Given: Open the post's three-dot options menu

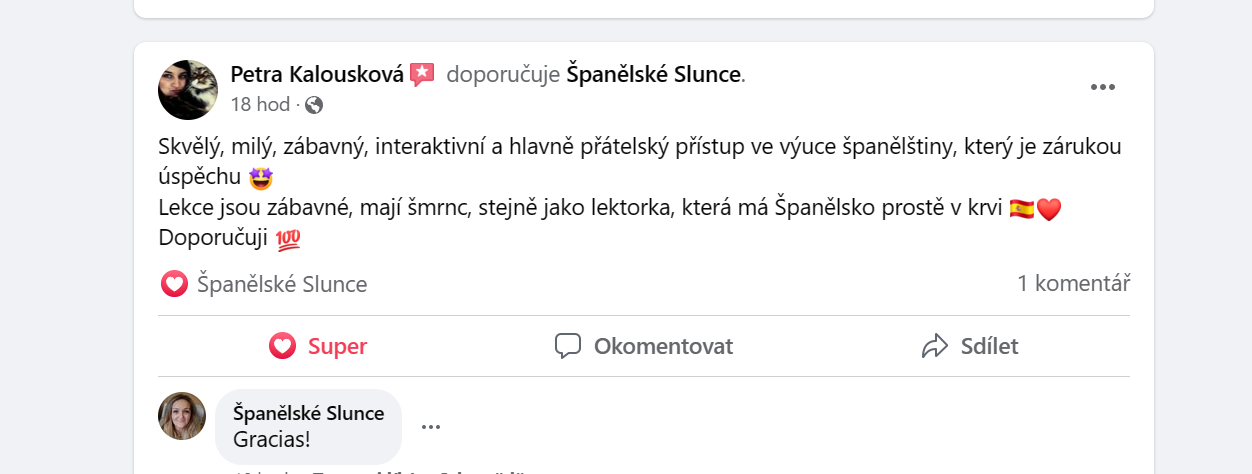Looking at the screenshot, I should [x=1102, y=87].
